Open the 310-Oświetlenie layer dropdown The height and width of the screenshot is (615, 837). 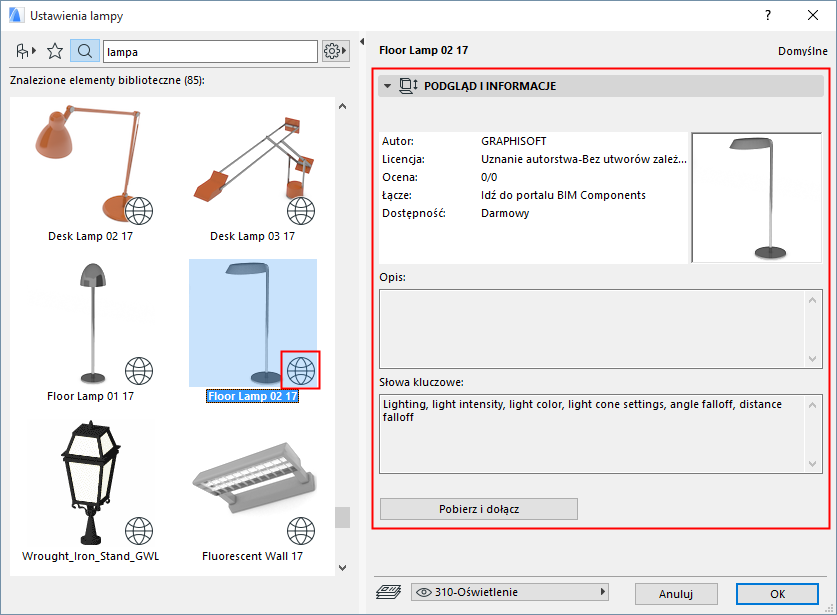coord(510,592)
